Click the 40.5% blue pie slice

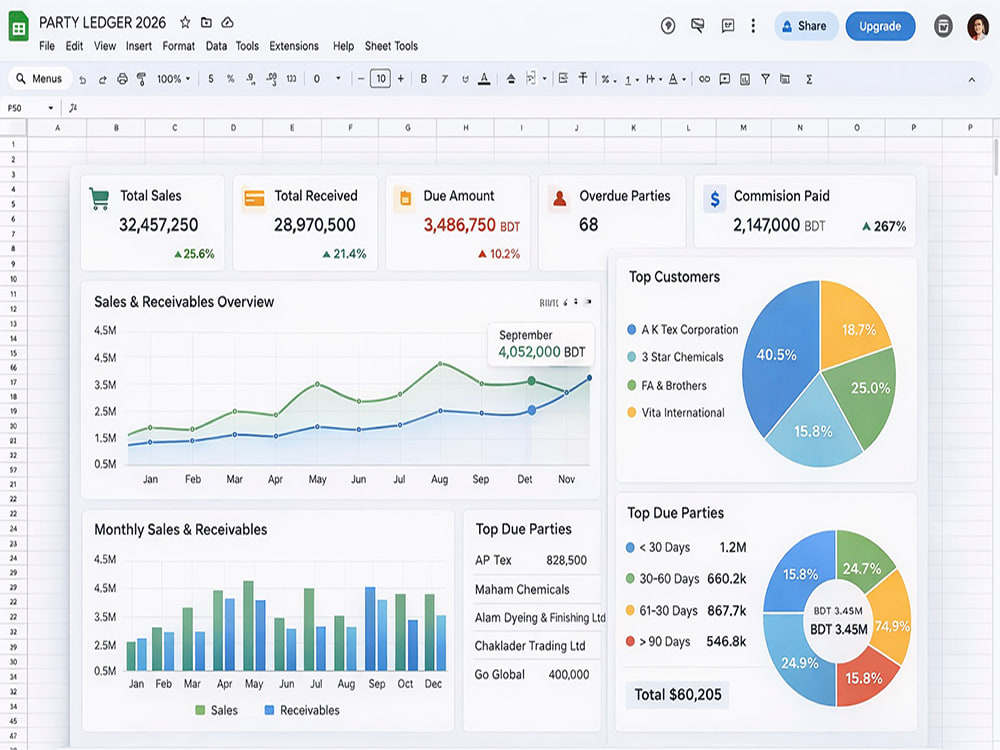pyautogui.click(x=781, y=357)
